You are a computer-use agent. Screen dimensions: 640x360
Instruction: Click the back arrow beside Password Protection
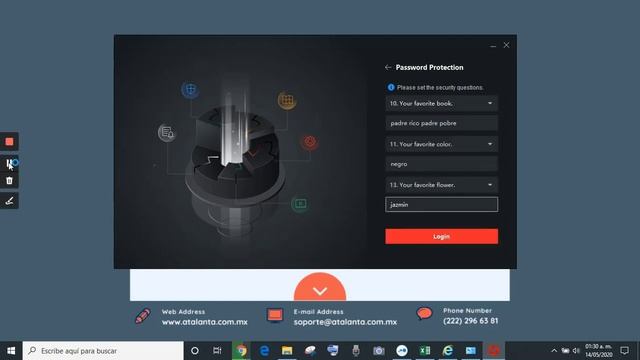coord(388,67)
